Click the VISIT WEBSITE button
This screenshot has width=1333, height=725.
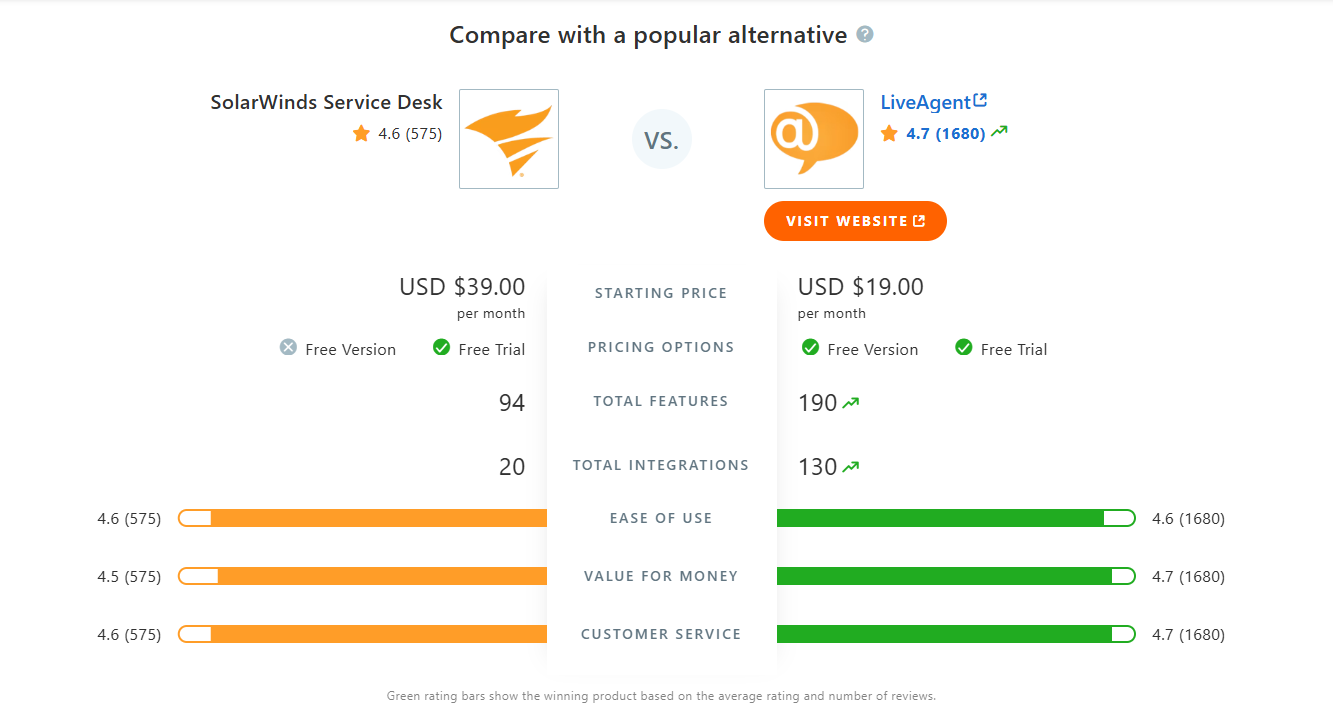[855, 221]
